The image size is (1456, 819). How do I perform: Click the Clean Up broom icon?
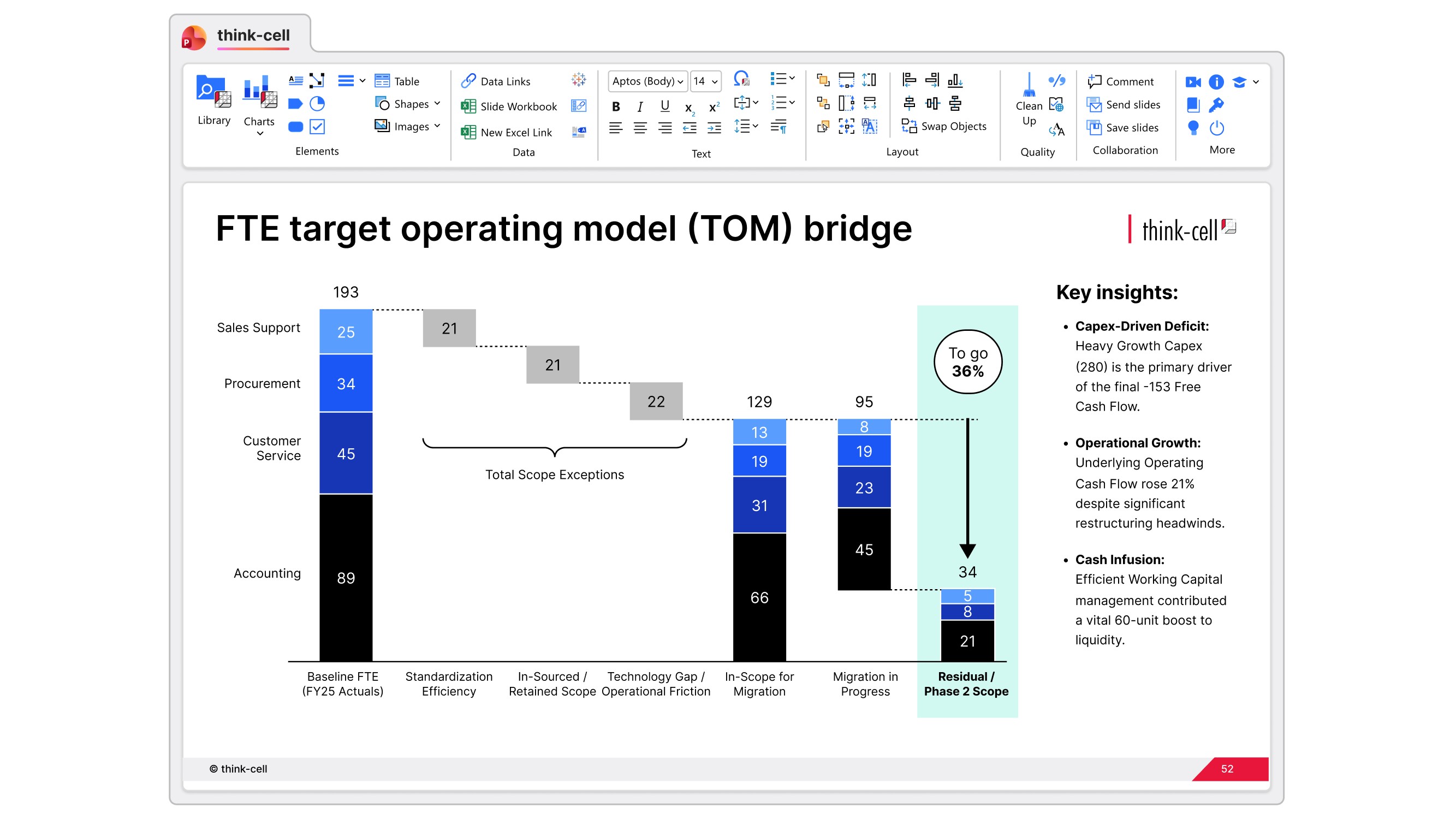pos(1029,85)
